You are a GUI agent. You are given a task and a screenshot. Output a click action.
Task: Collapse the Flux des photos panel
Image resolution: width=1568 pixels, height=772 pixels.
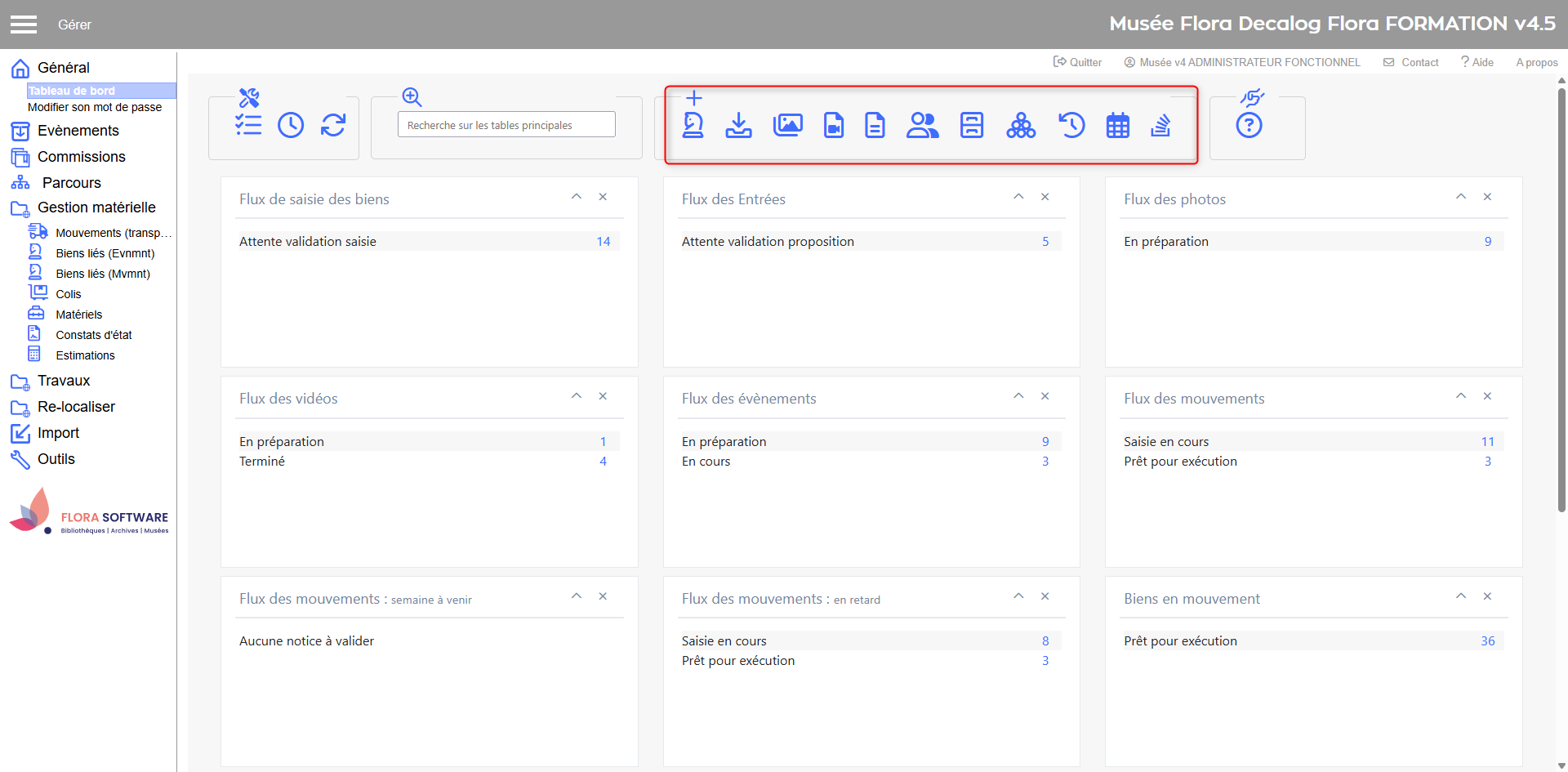point(1461,197)
